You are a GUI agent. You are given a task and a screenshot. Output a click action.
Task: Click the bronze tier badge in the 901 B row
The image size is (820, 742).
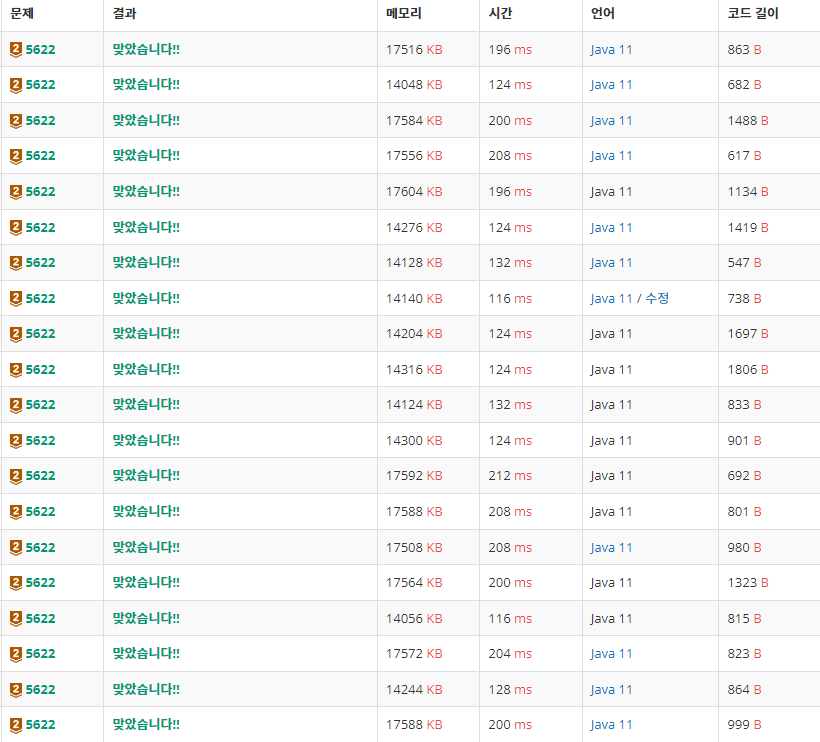coord(16,441)
